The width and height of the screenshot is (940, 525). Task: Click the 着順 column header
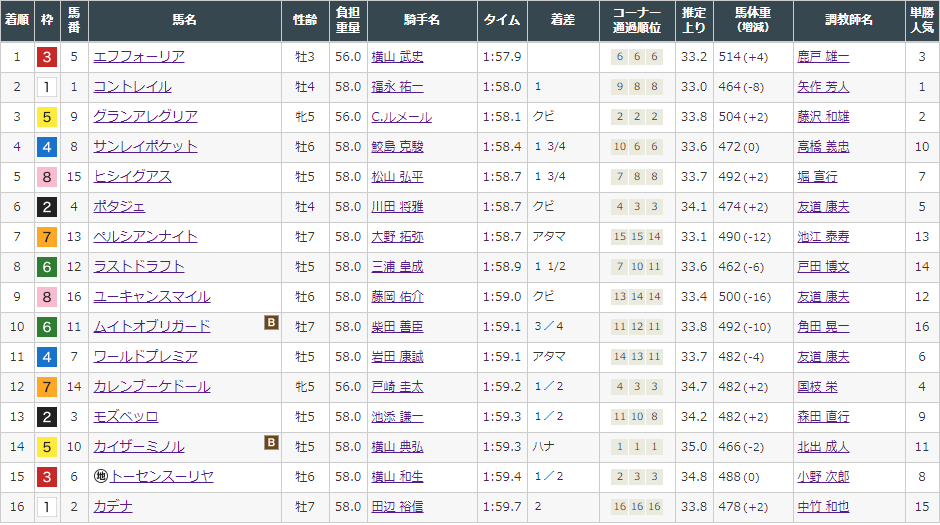pyautogui.click(x=17, y=20)
